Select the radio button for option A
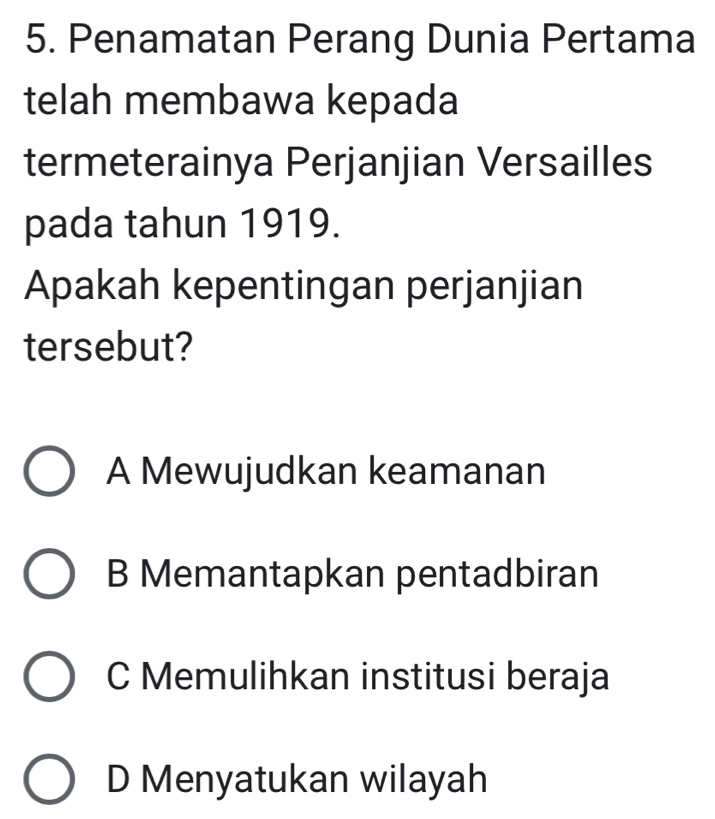 [49, 471]
